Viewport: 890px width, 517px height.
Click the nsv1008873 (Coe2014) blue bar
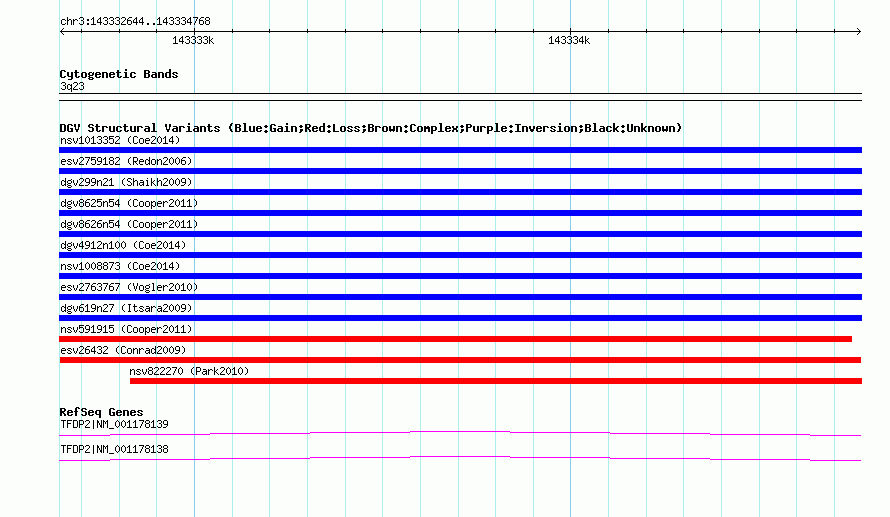click(460, 276)
